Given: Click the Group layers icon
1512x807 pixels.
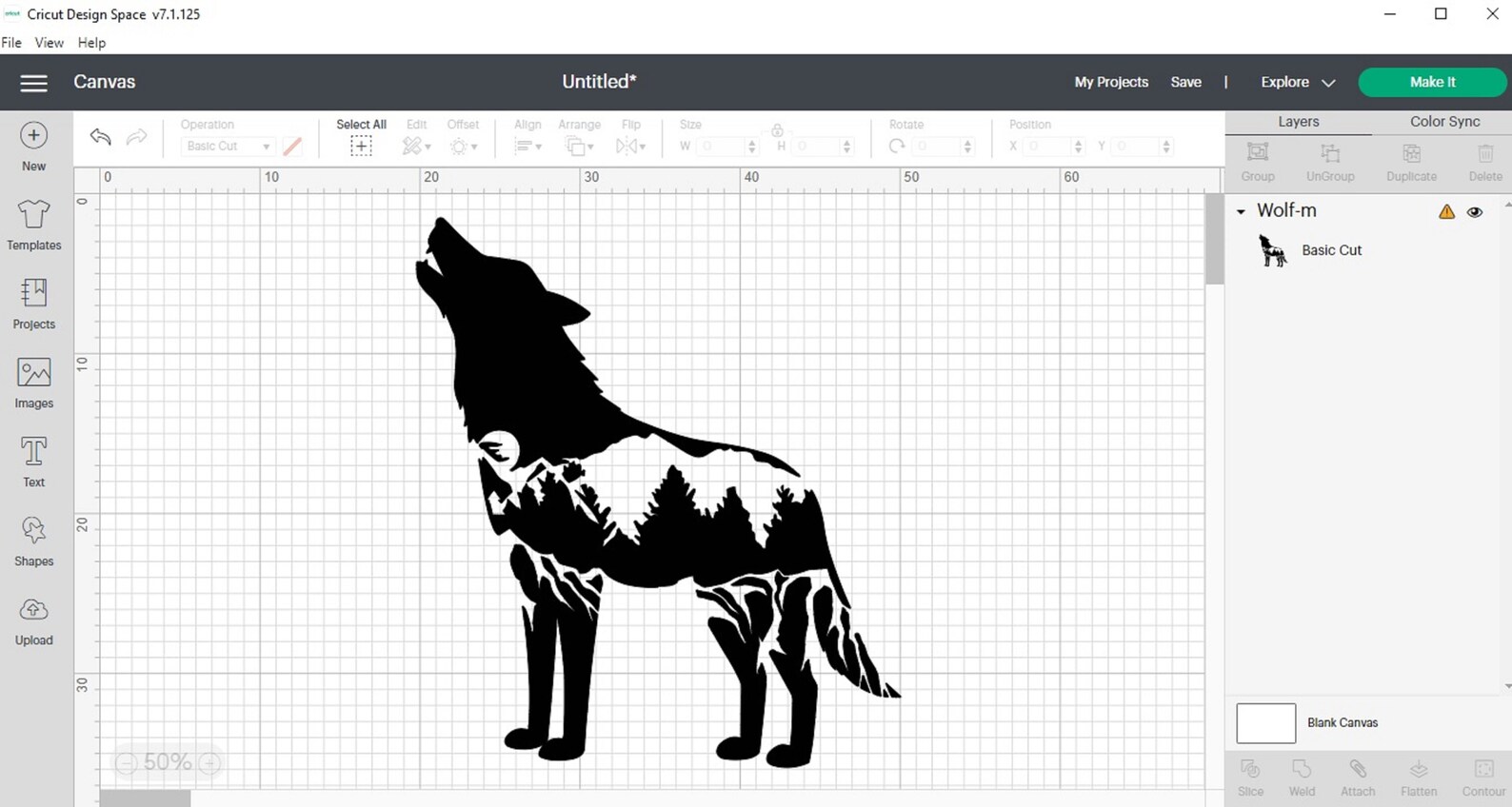Looking at the screenshot, I should point(1258,152).
